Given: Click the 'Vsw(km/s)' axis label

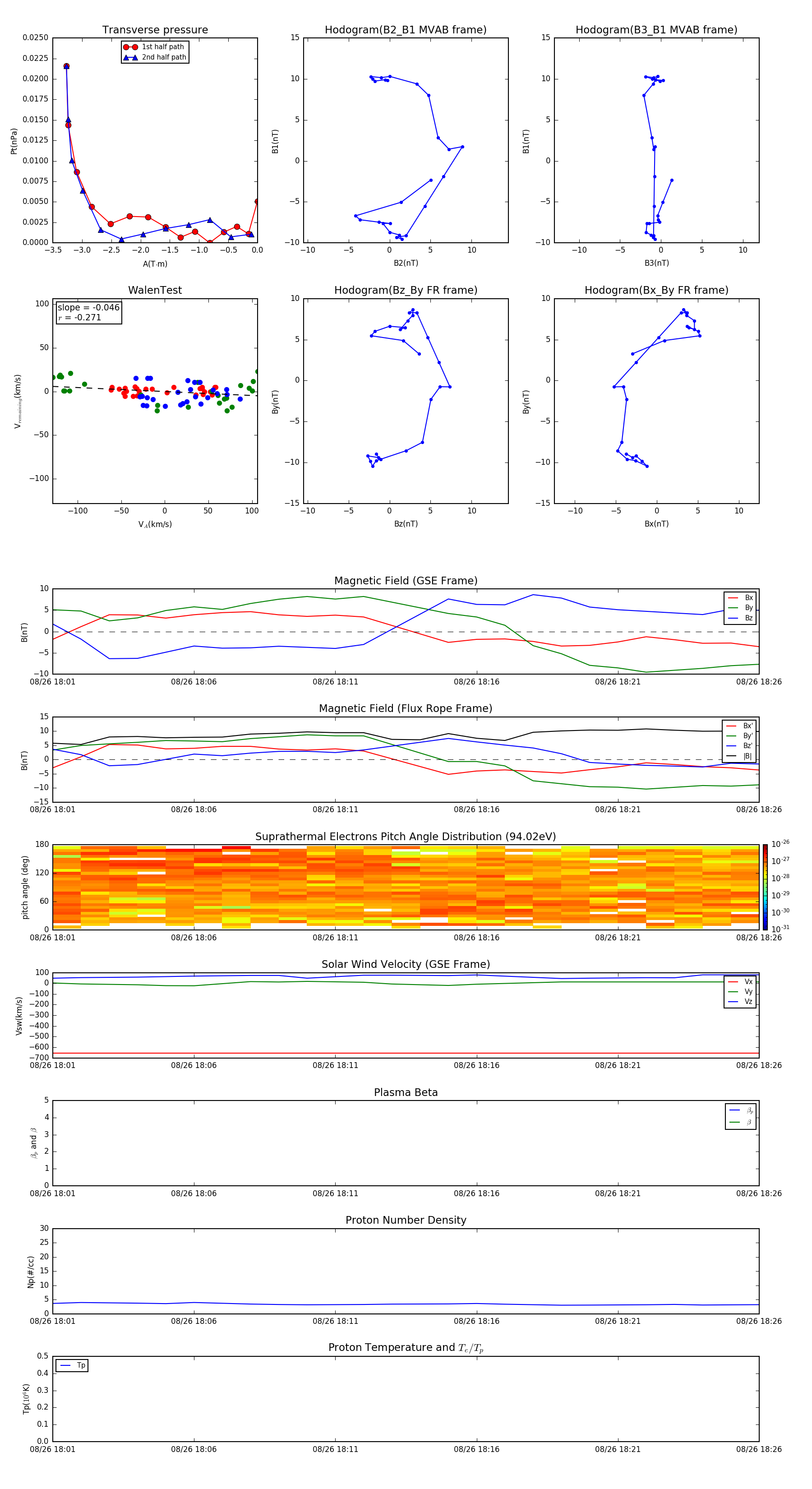Looking at the screenshot, I should (19, 1015).
